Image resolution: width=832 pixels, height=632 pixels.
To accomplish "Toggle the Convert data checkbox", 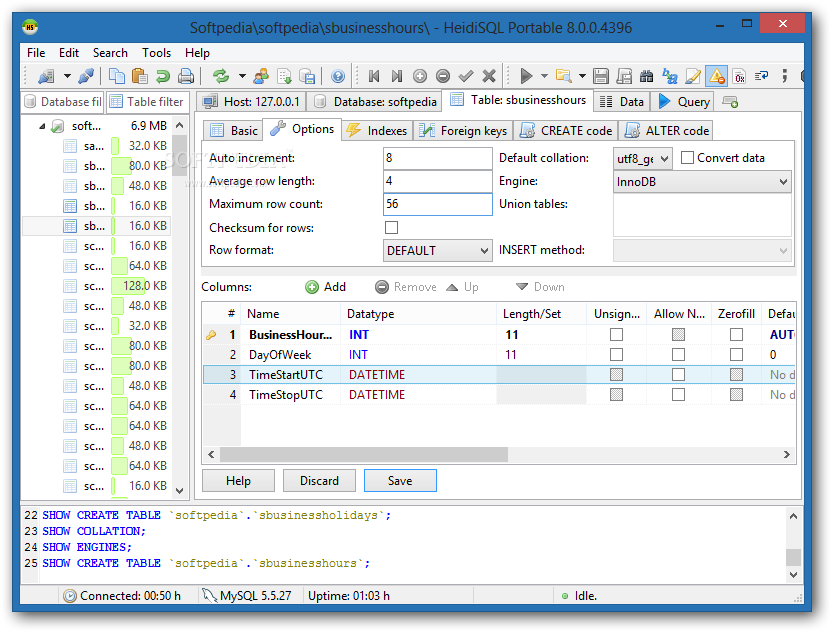I will 687,158.
